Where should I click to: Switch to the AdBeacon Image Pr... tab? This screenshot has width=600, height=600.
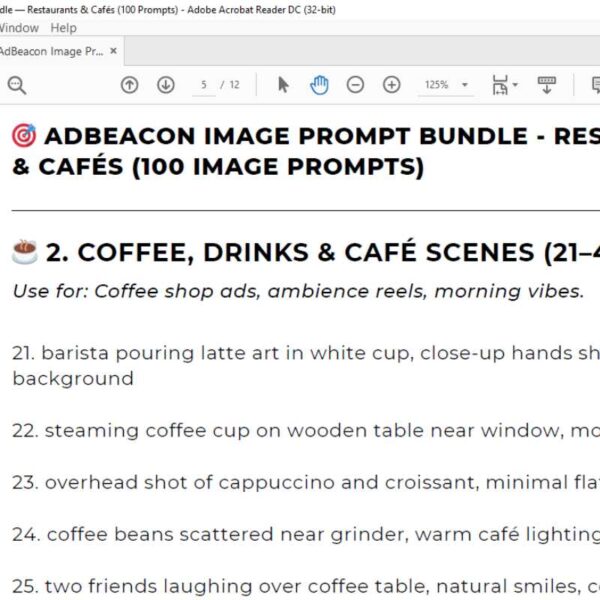pos(50,51)
